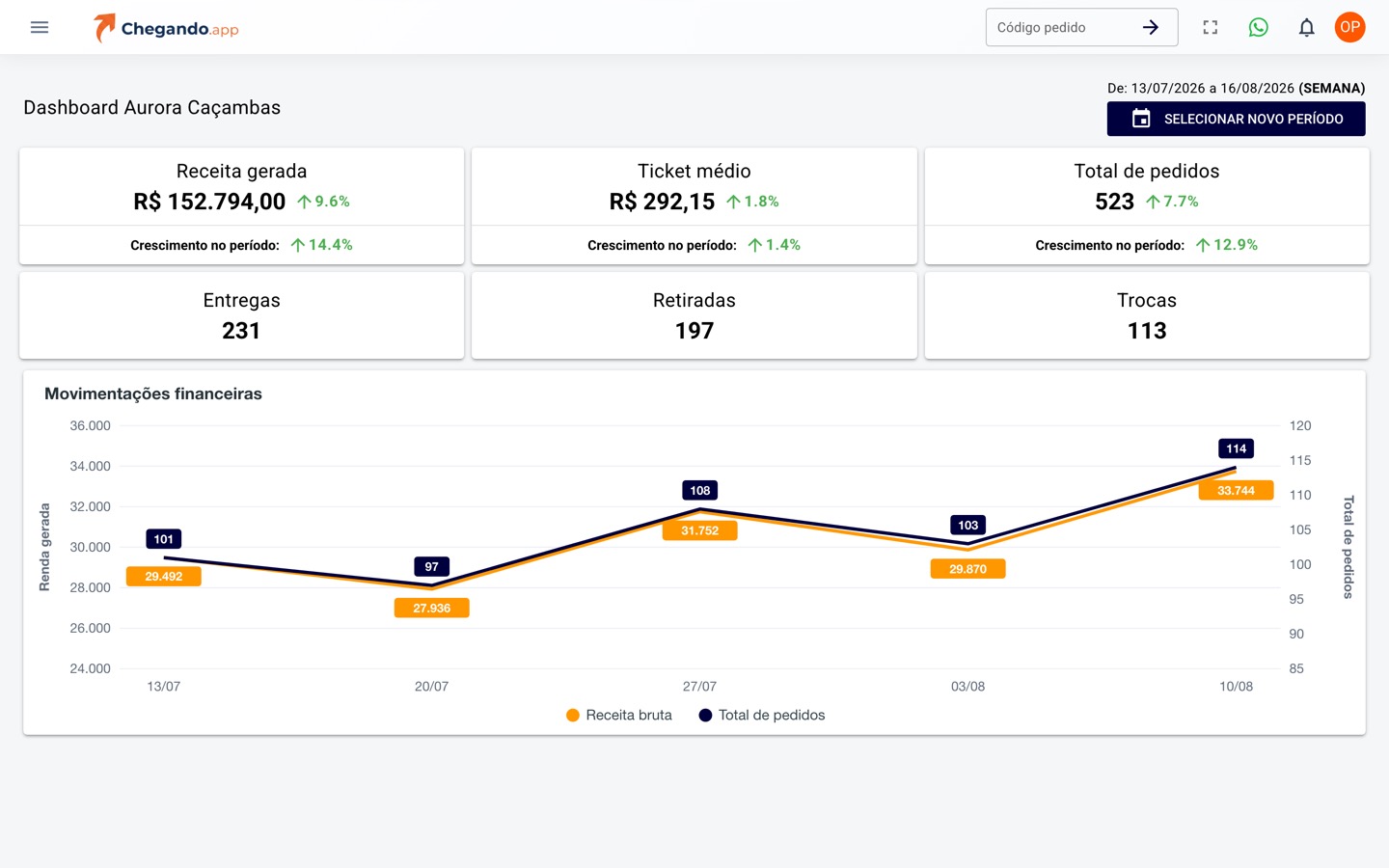Click the 33.744 revenue data label
This screenshot has height=868, width=1389.
click(x=1237, y=491)
